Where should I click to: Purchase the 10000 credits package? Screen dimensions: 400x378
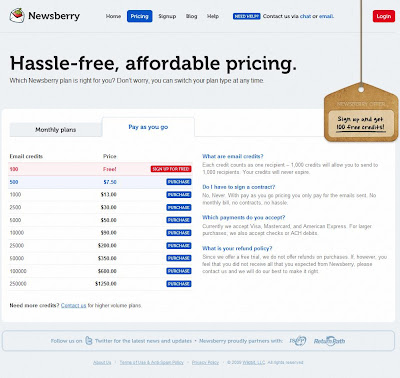(x=179, y=233)
